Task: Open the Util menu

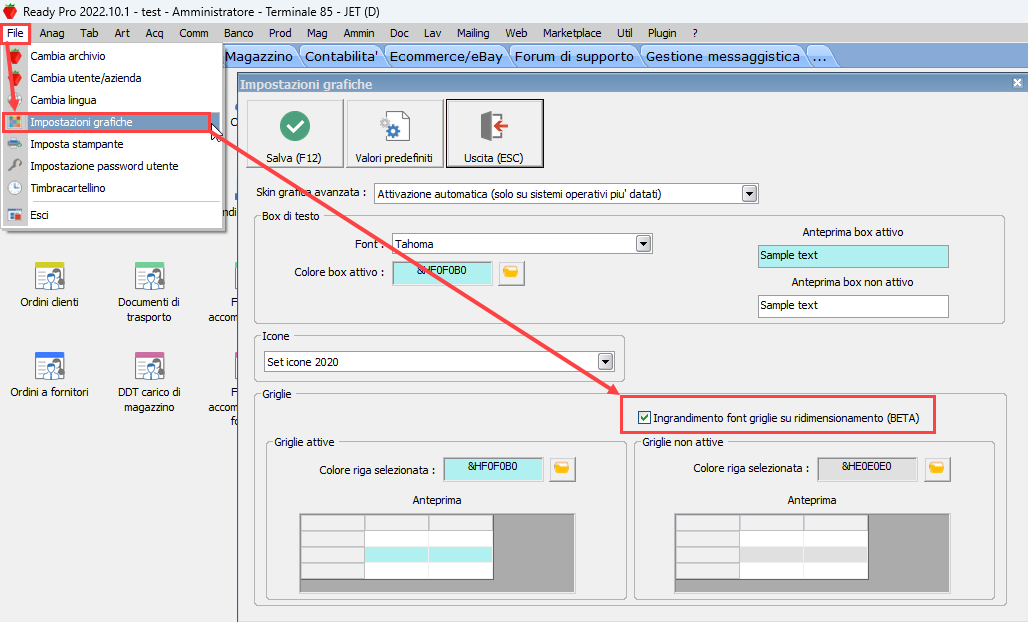Action: click(x=625, y=33)
